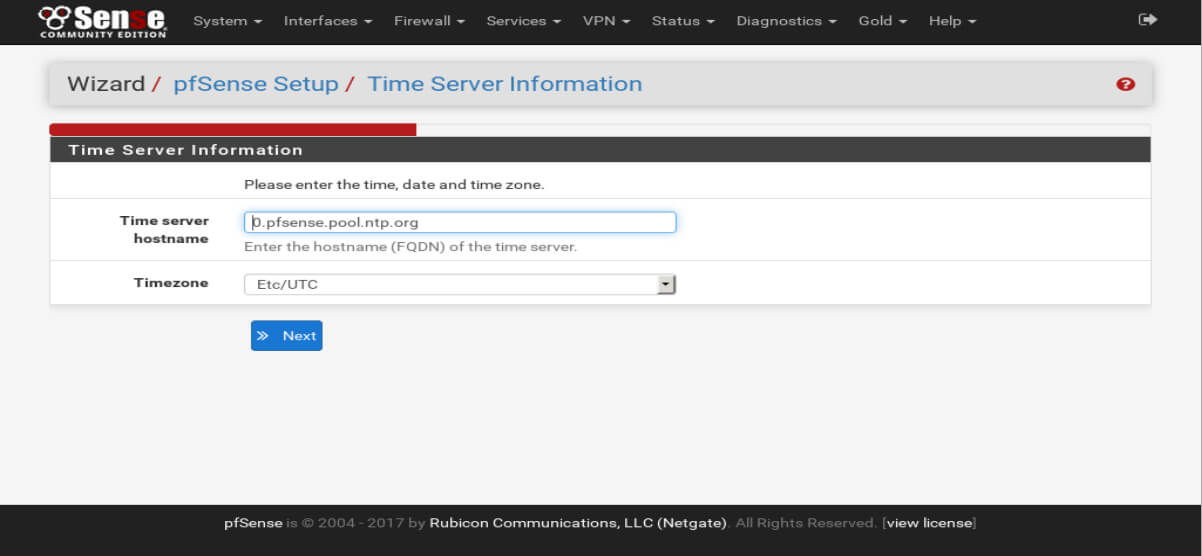Expand the Interfaces menu

coord(327,21)
